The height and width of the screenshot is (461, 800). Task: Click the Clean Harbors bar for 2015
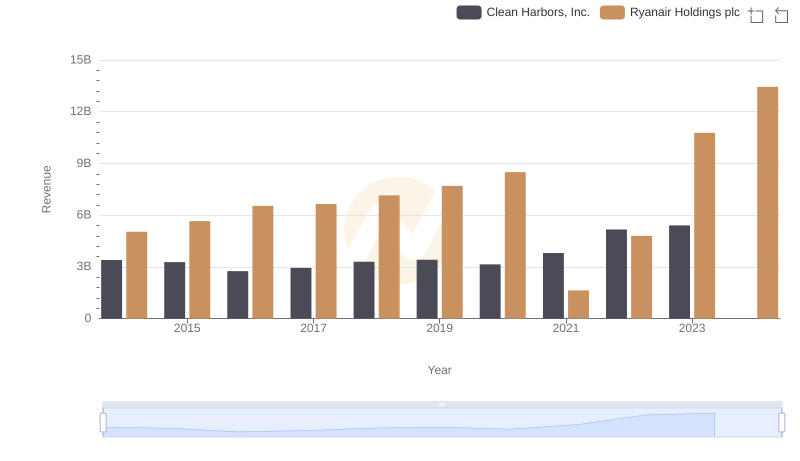pyautogui.click(x=174, y=290)
